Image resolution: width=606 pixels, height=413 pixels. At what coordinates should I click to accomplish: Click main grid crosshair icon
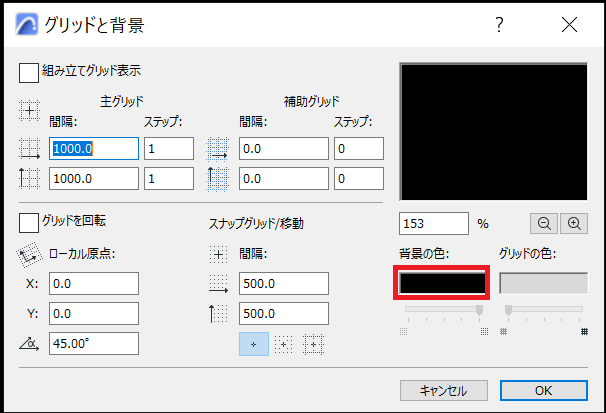[x=29, y=110]
